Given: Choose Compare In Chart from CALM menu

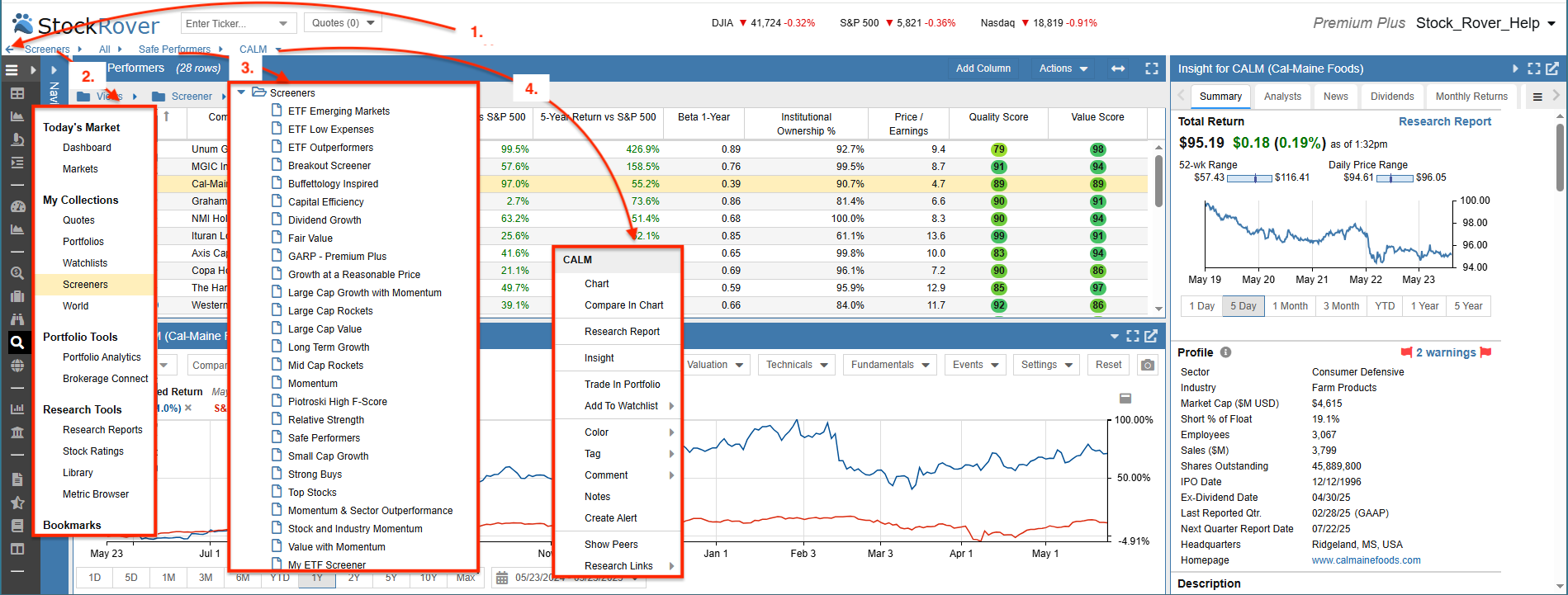Looking at the screenshot, I should tap(623, 305).
